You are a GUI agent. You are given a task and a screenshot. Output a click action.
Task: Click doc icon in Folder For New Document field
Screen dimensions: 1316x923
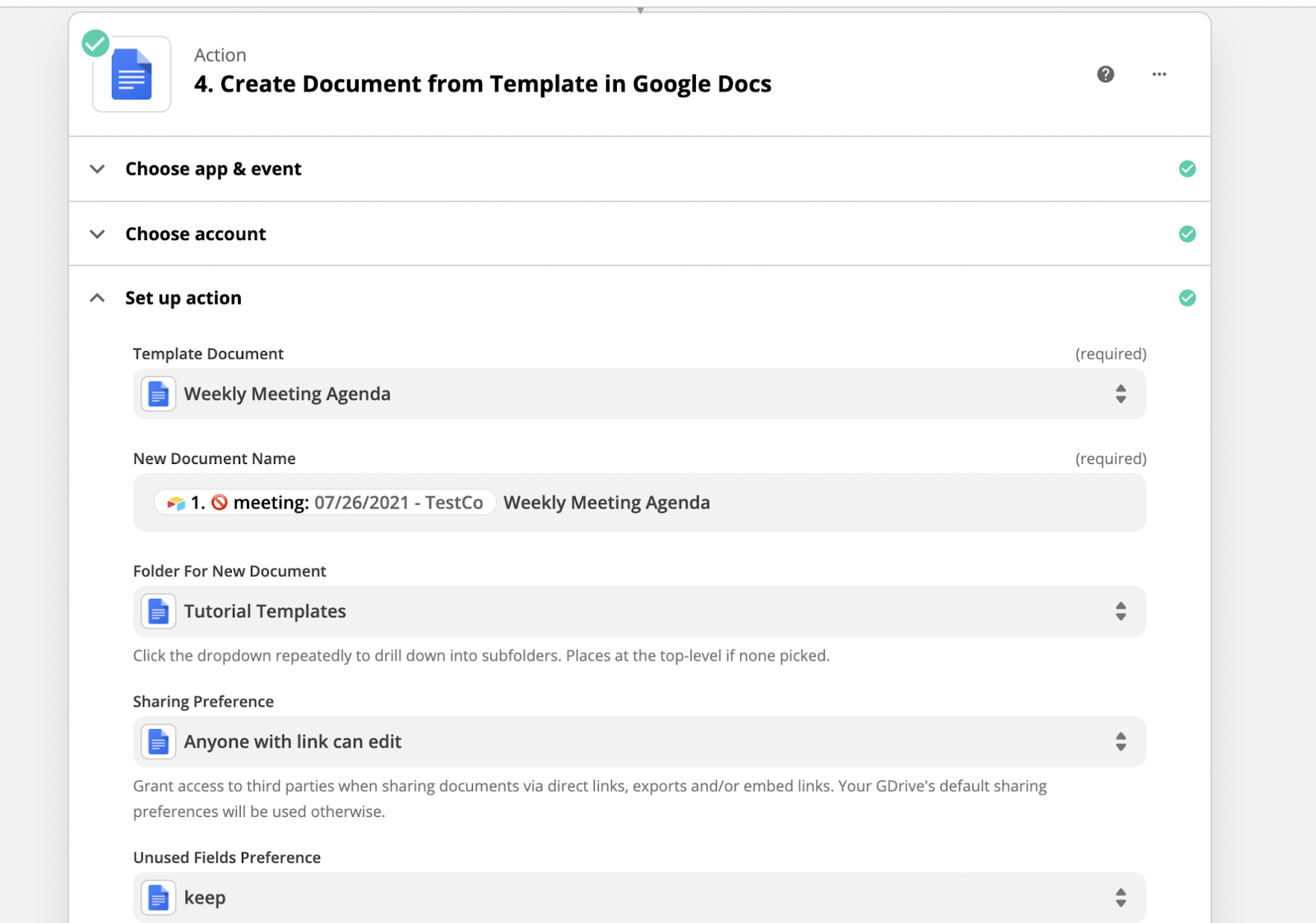point(158,611)
